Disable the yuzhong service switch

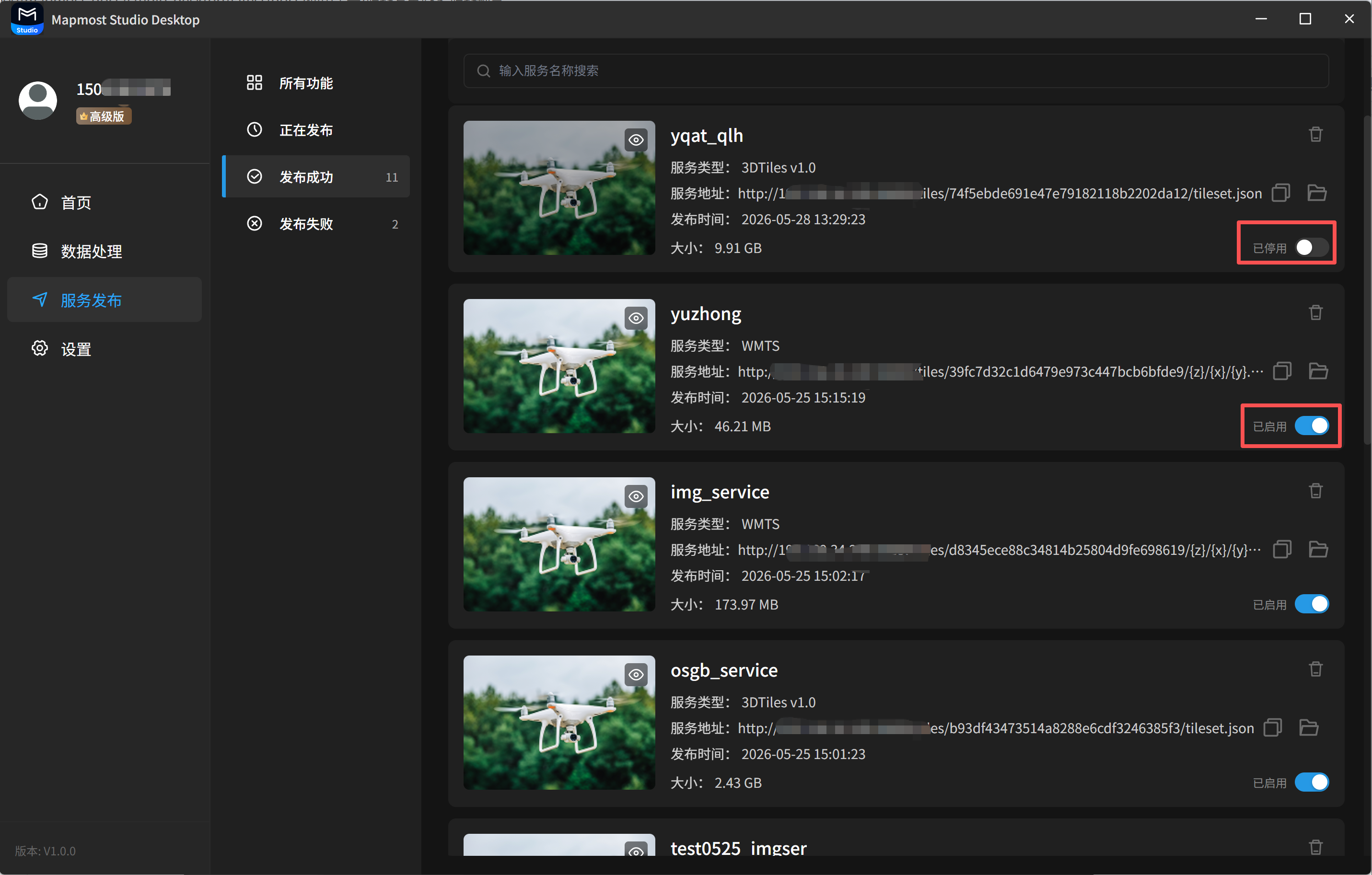(x=1312, y=426)
